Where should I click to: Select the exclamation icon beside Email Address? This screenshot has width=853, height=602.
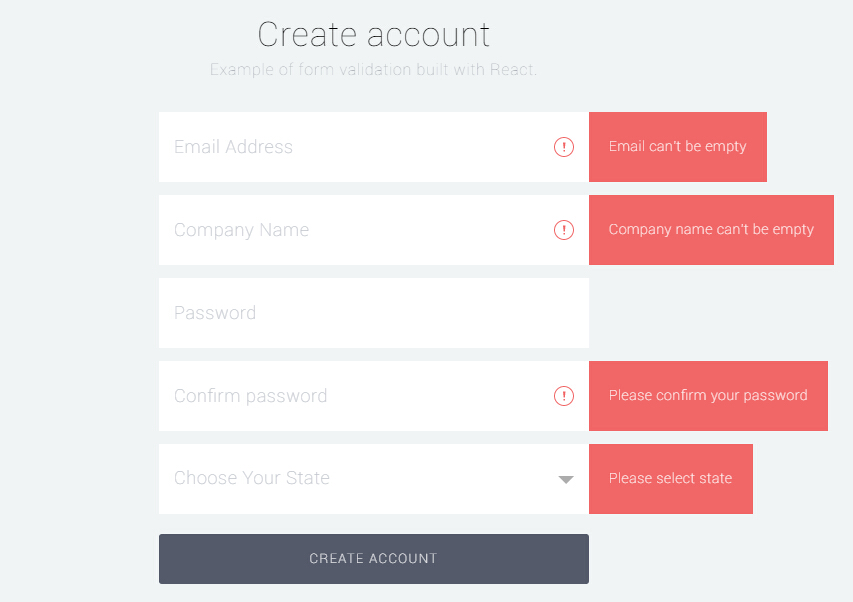[564, 147]
